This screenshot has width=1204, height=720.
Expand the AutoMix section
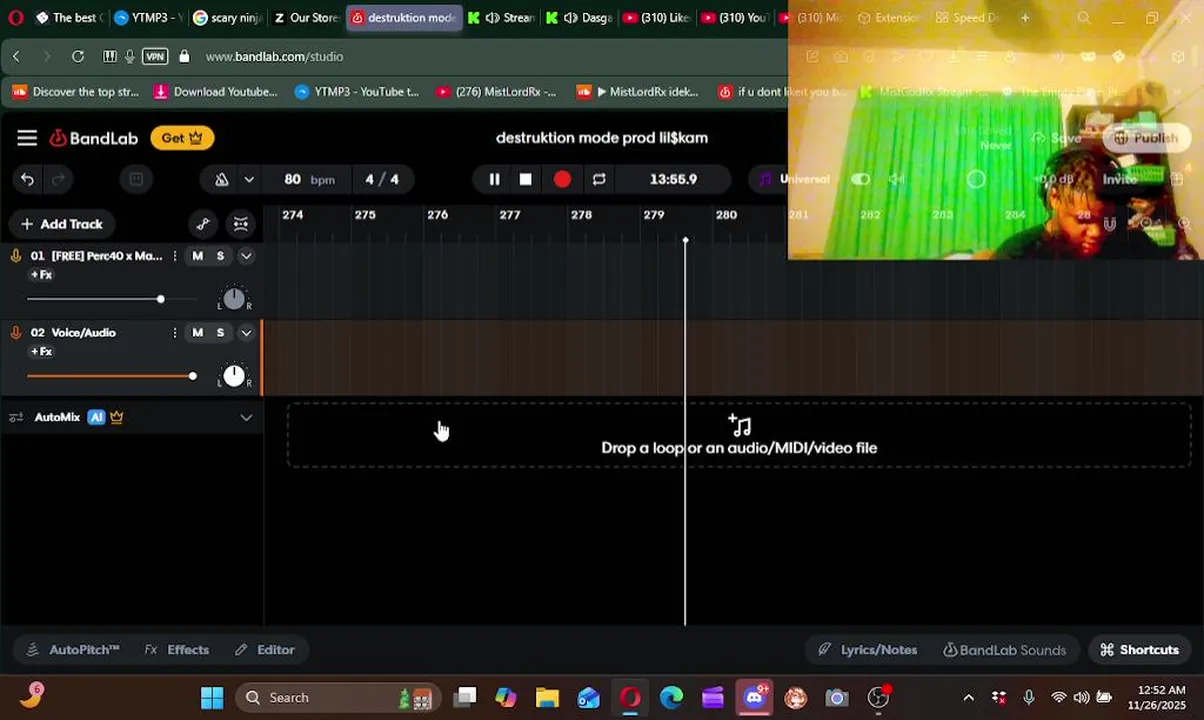click(246, 417)
